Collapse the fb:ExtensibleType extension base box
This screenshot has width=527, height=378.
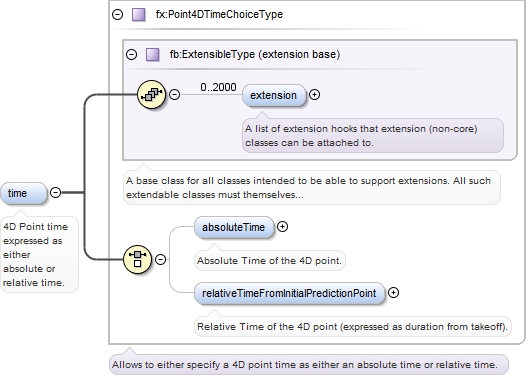point(131,54)
